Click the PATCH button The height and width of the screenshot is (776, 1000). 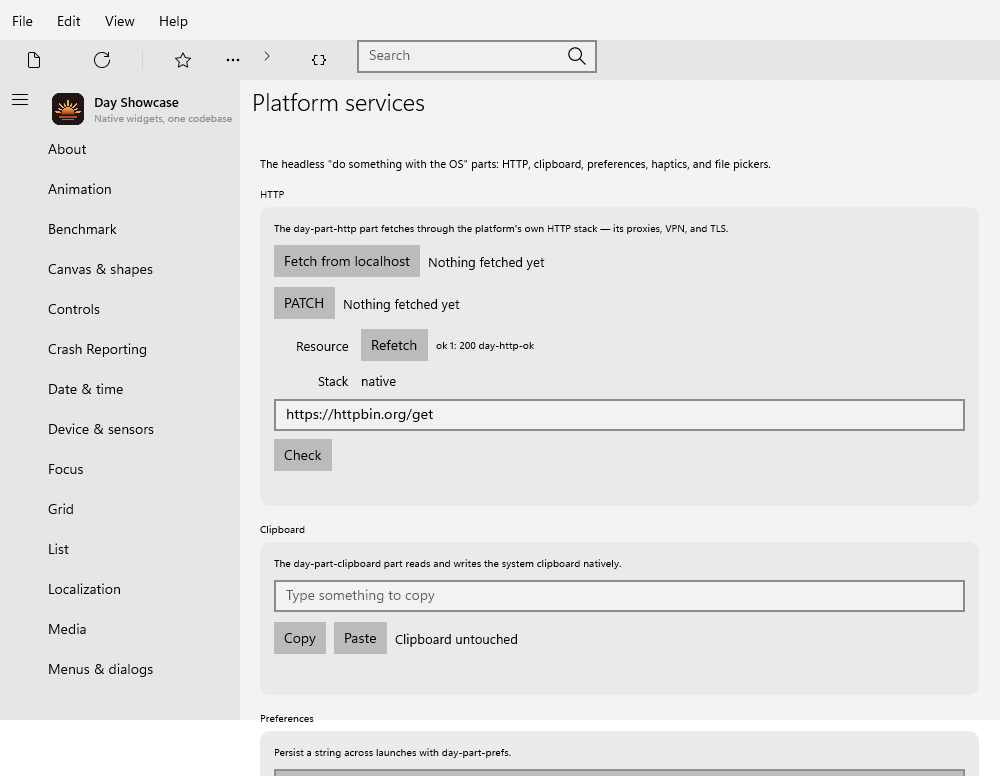pyautogui.click(x=304, y=303)
